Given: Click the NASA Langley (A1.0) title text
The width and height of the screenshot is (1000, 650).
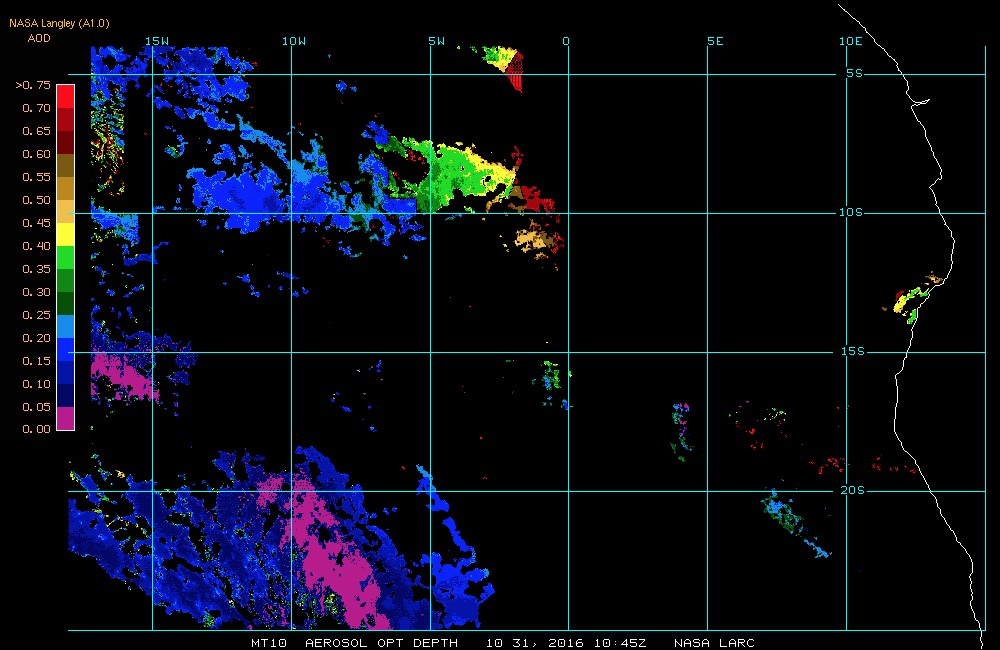Looking at the screenshot, I should pyautogui.click(x=59, y=24).
